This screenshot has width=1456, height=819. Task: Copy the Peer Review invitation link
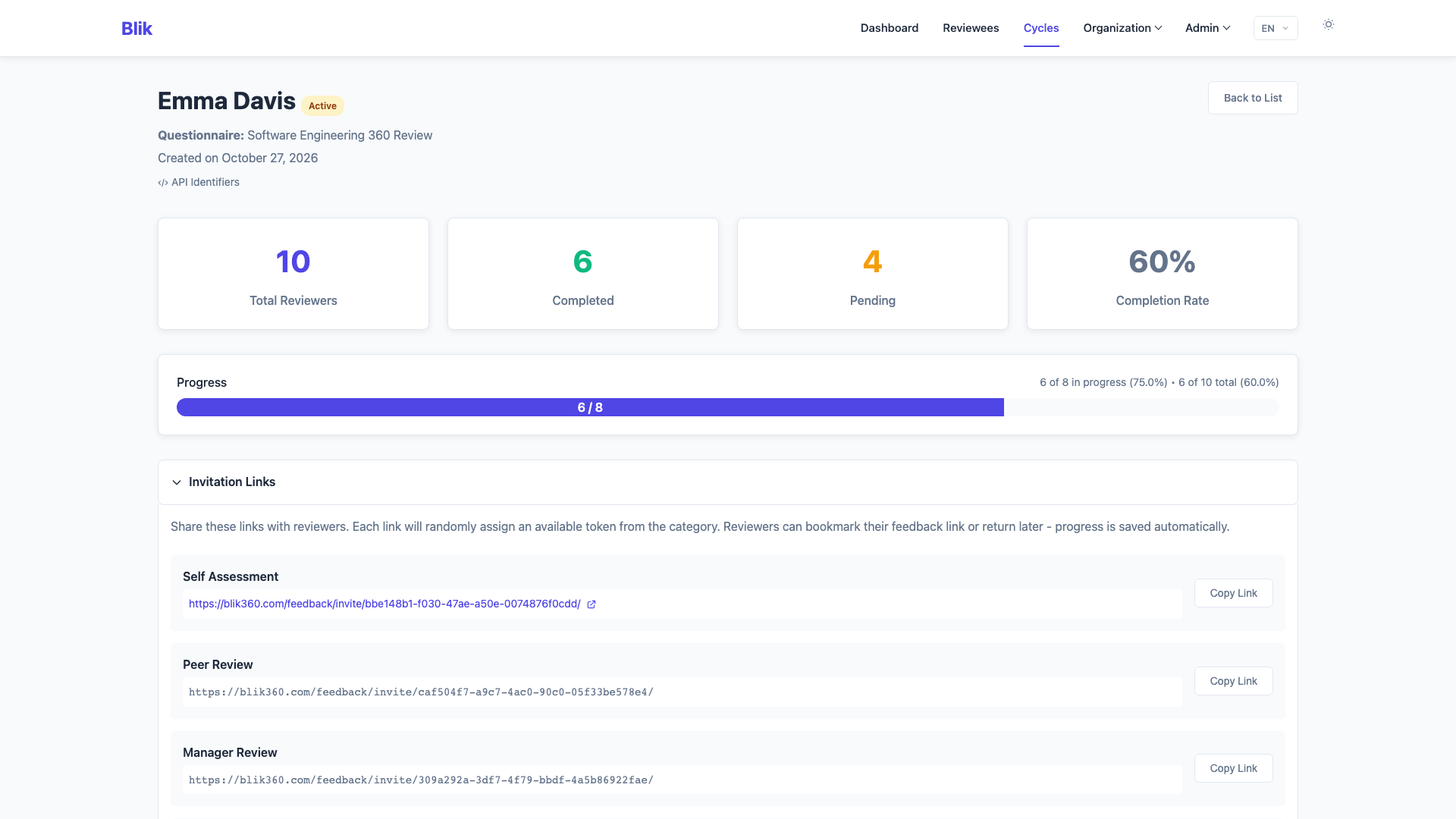[1233, 681]
